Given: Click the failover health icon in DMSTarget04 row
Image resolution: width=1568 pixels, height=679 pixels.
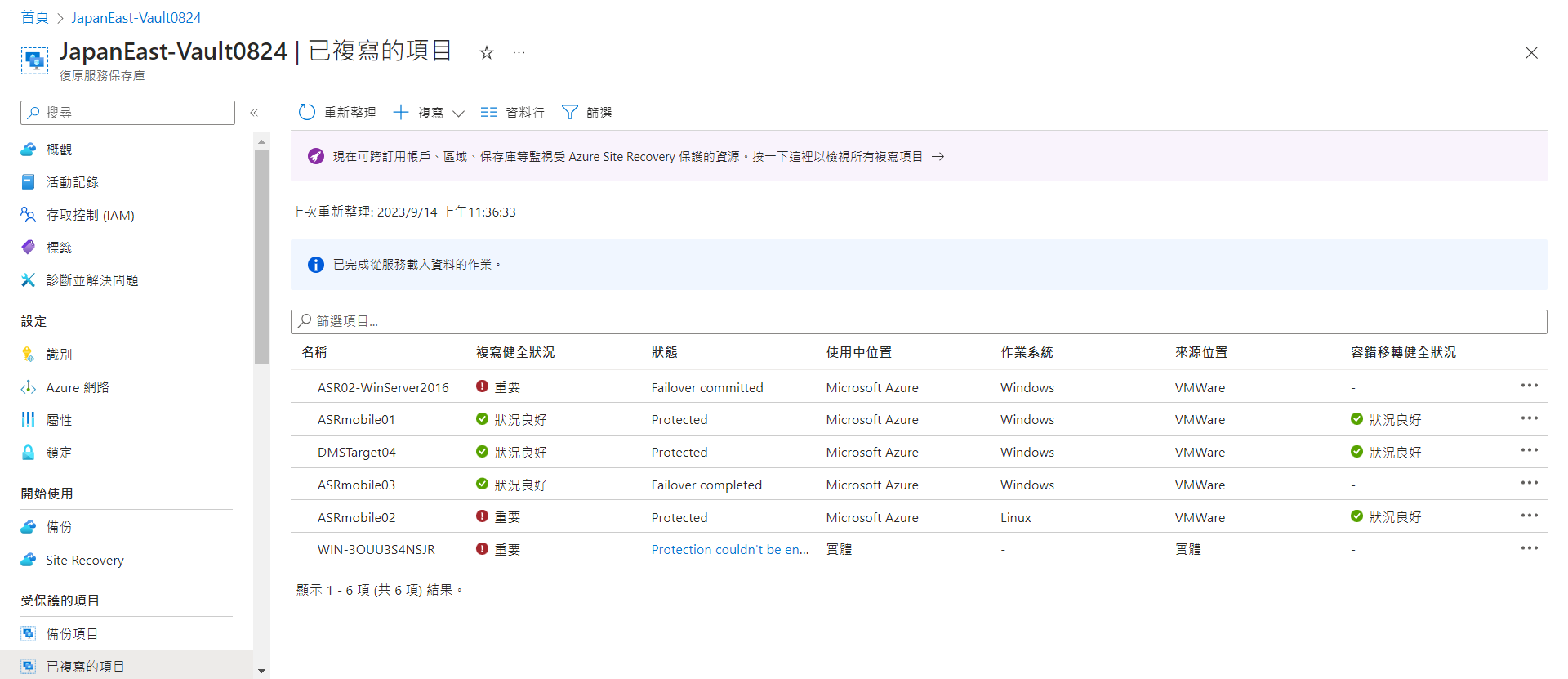Looking at the screenshot, I should (1356, 452).
